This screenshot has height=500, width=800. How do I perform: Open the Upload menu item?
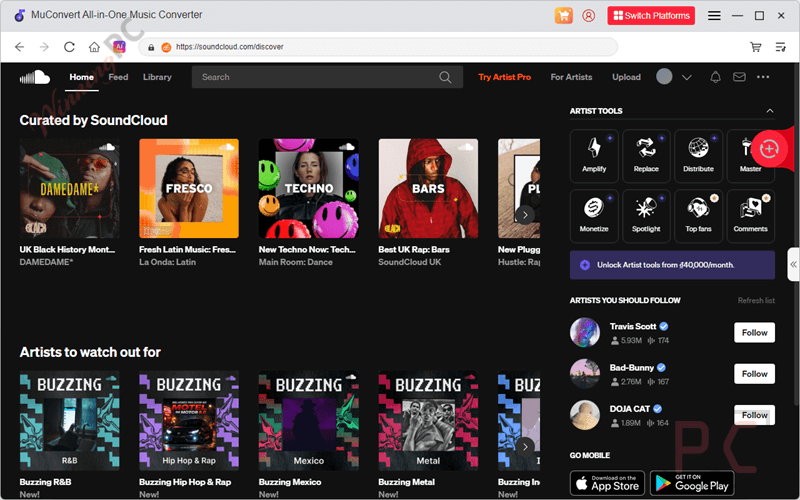(x=627, y=77)
